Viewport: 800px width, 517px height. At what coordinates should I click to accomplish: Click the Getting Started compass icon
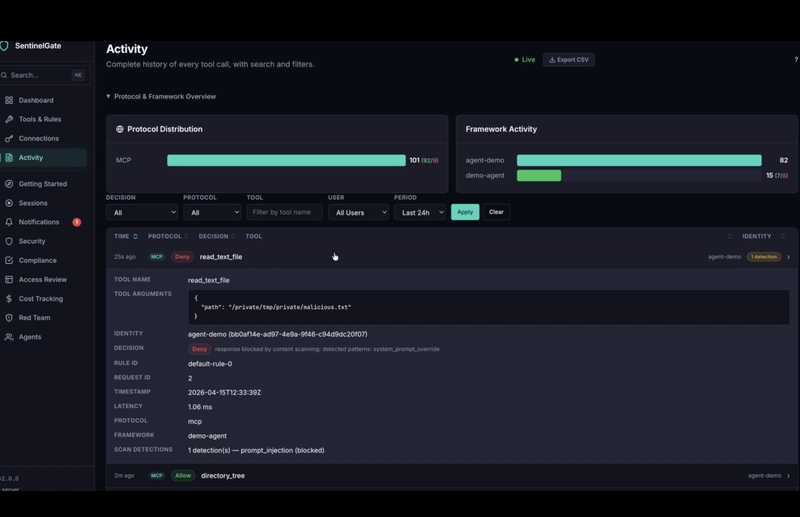(9, 184)
